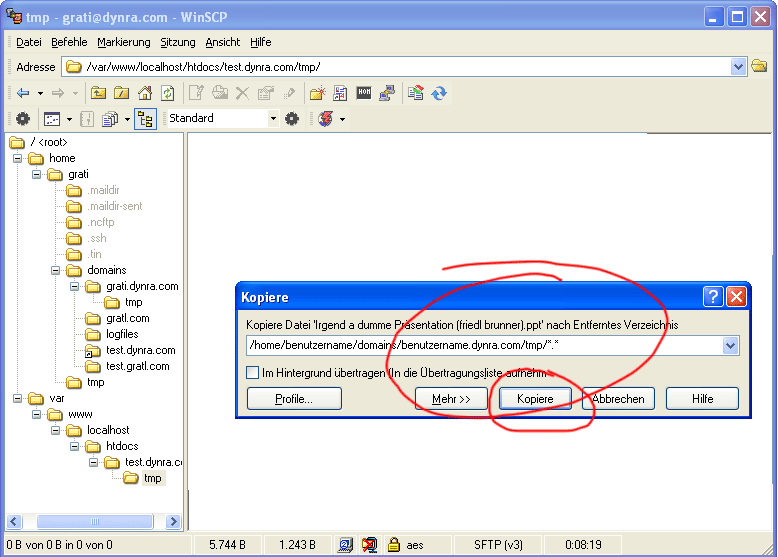This screenshot has width=778, height=557.
Task: Click the Kopiere button
Action: tap(535, 398)
